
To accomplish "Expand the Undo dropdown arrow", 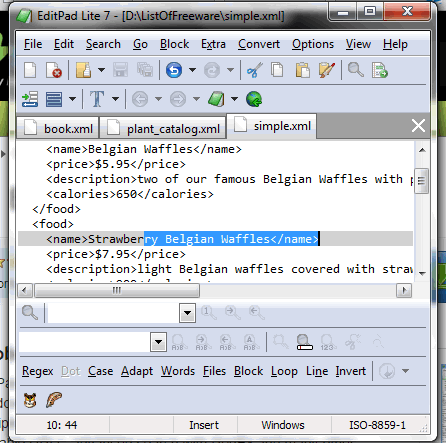I will [x=192, y=70].
